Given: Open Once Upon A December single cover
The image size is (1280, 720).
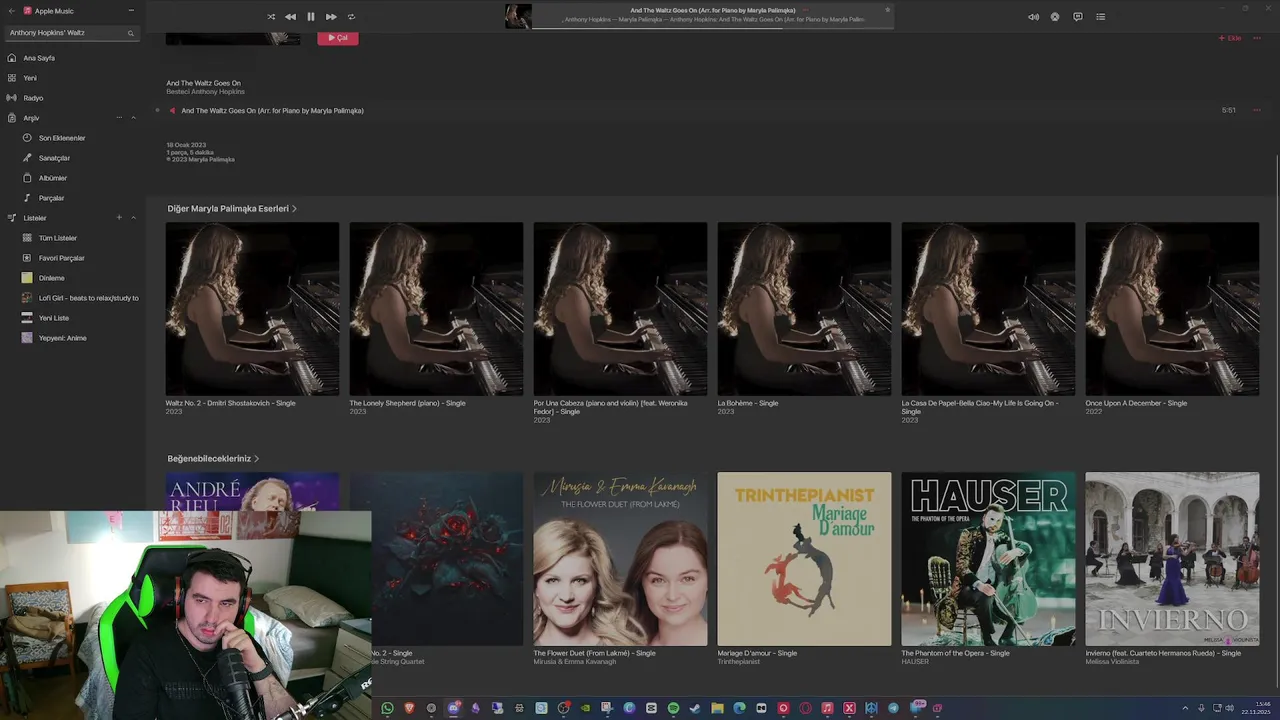Looking at the screenshot, I should tap(1172, 309).
